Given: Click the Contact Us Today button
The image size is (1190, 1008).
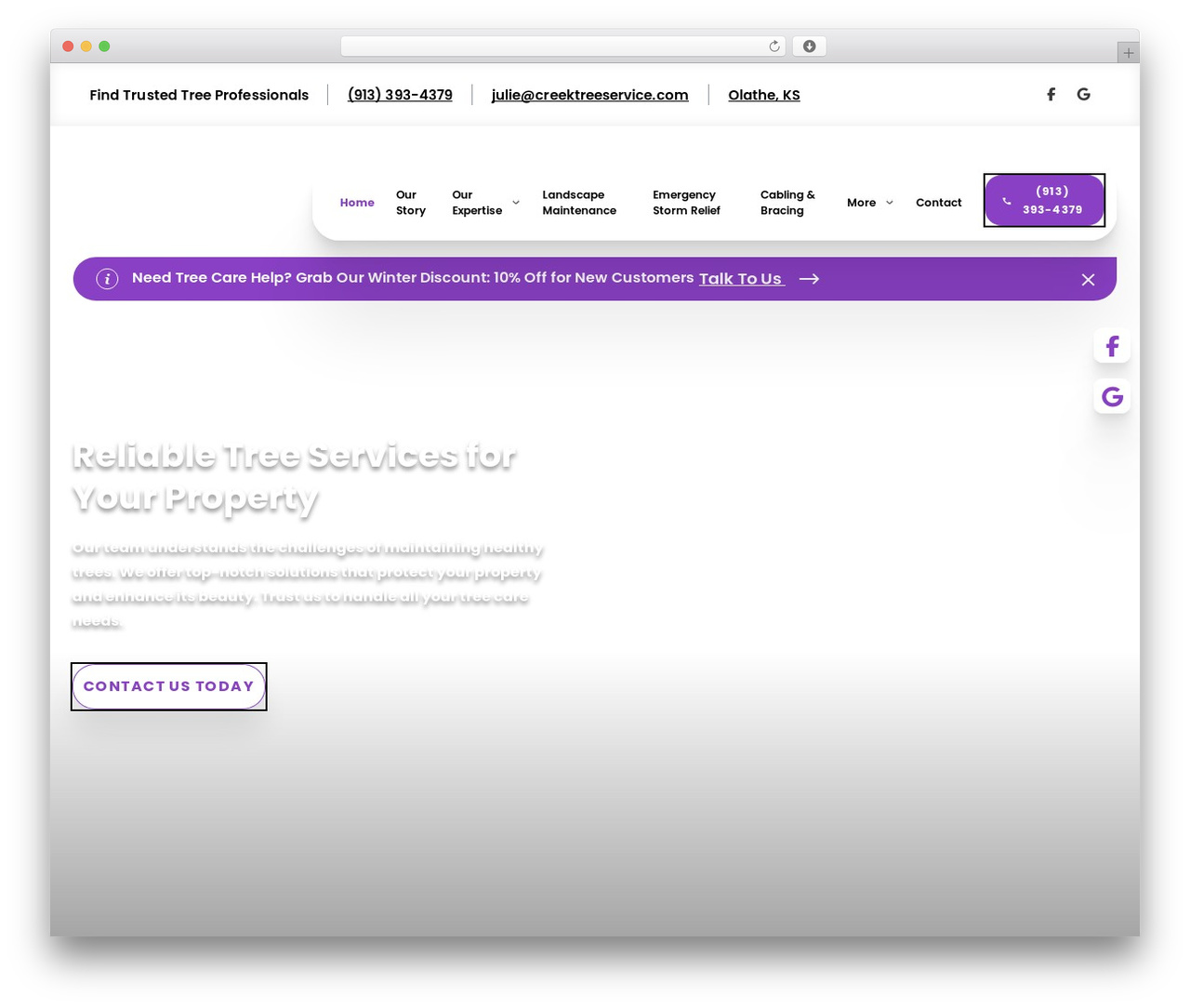Looking at the screenshot, I should pyautogui.click(x=169, y=686).
